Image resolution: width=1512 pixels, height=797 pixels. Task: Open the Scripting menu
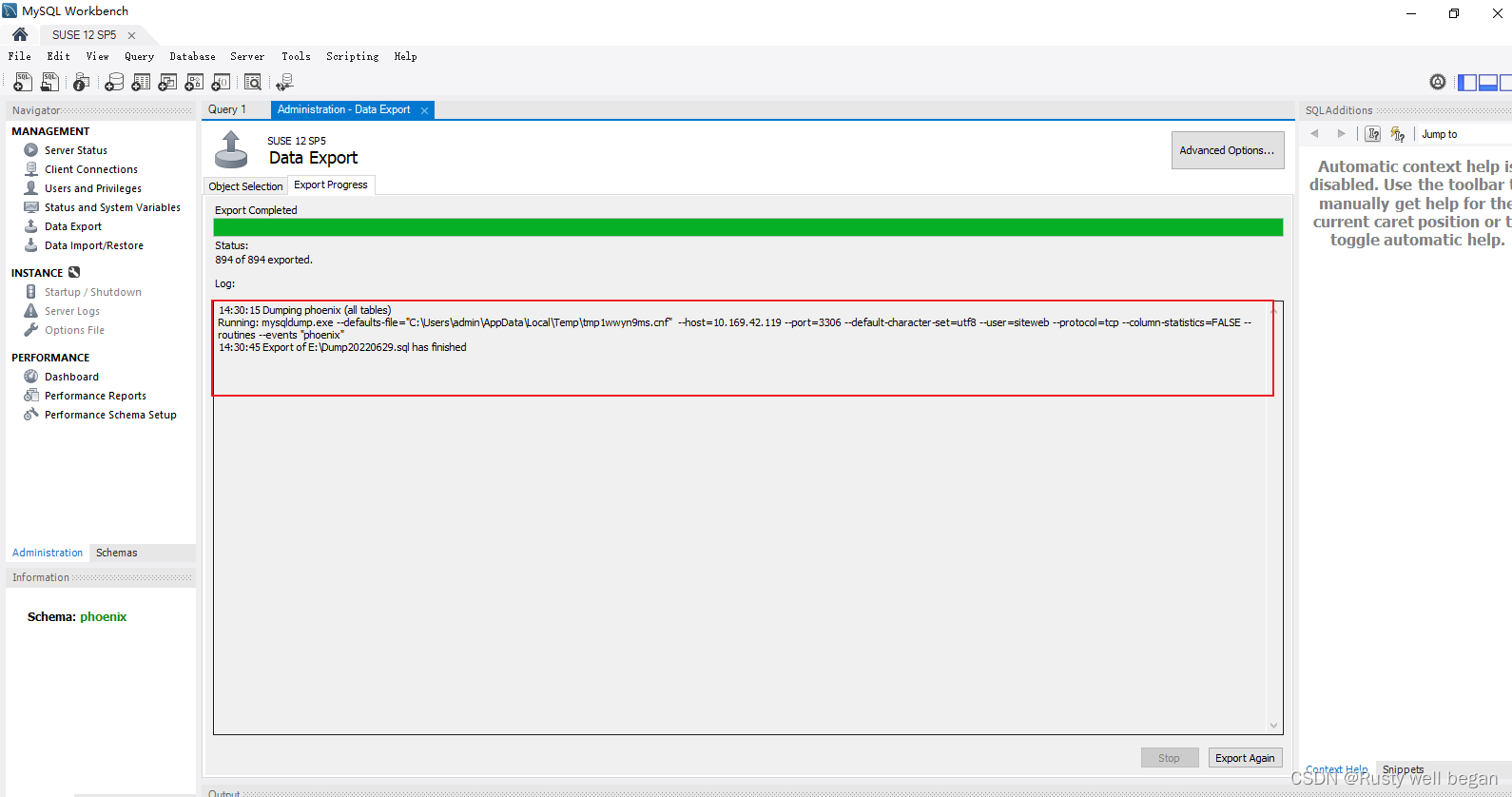[353, 56]
